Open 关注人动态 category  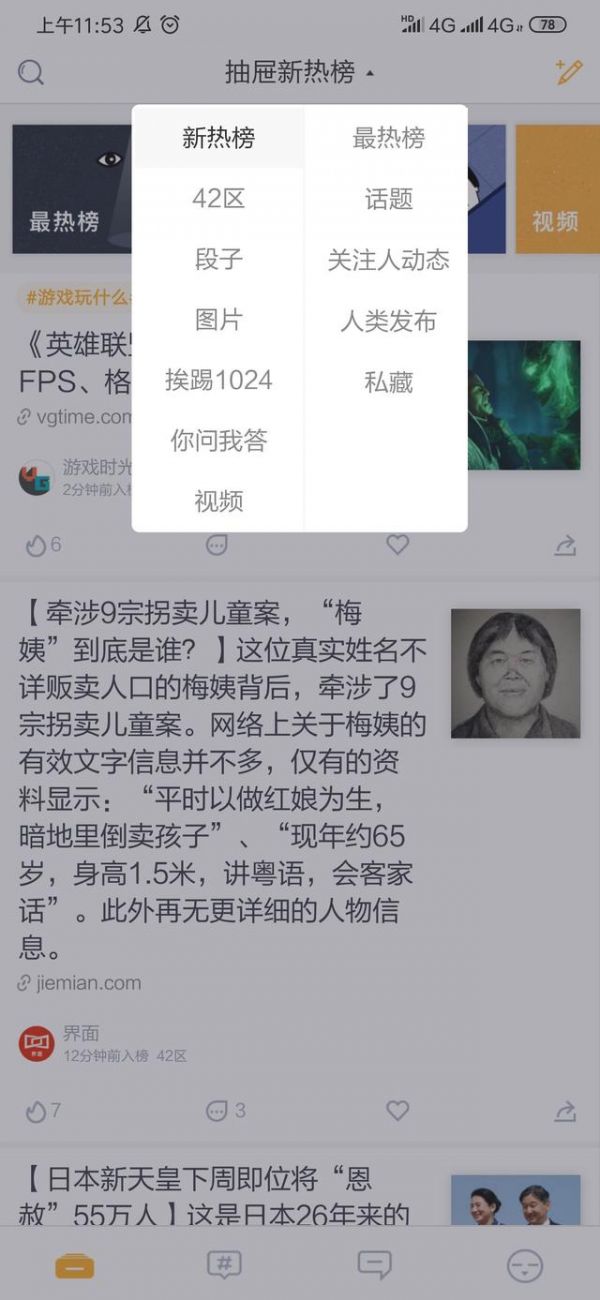point(388,260)
